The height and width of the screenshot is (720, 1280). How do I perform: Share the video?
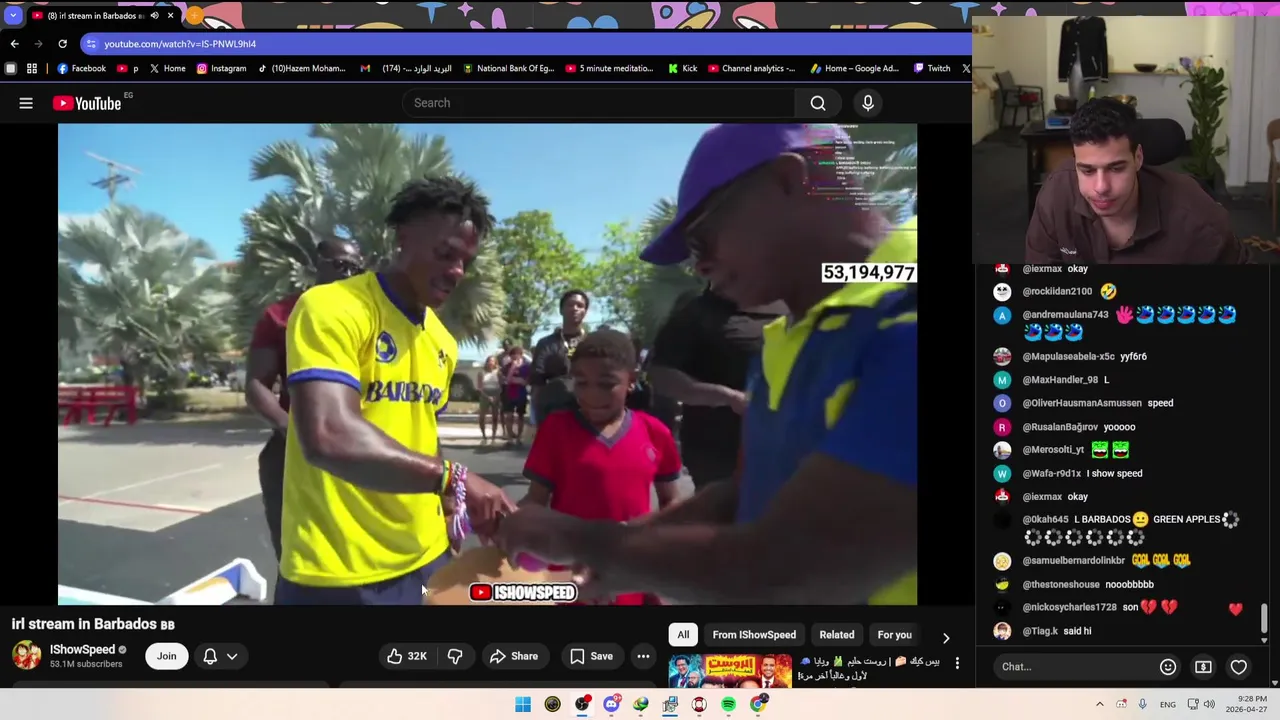(x=514, y=656)
